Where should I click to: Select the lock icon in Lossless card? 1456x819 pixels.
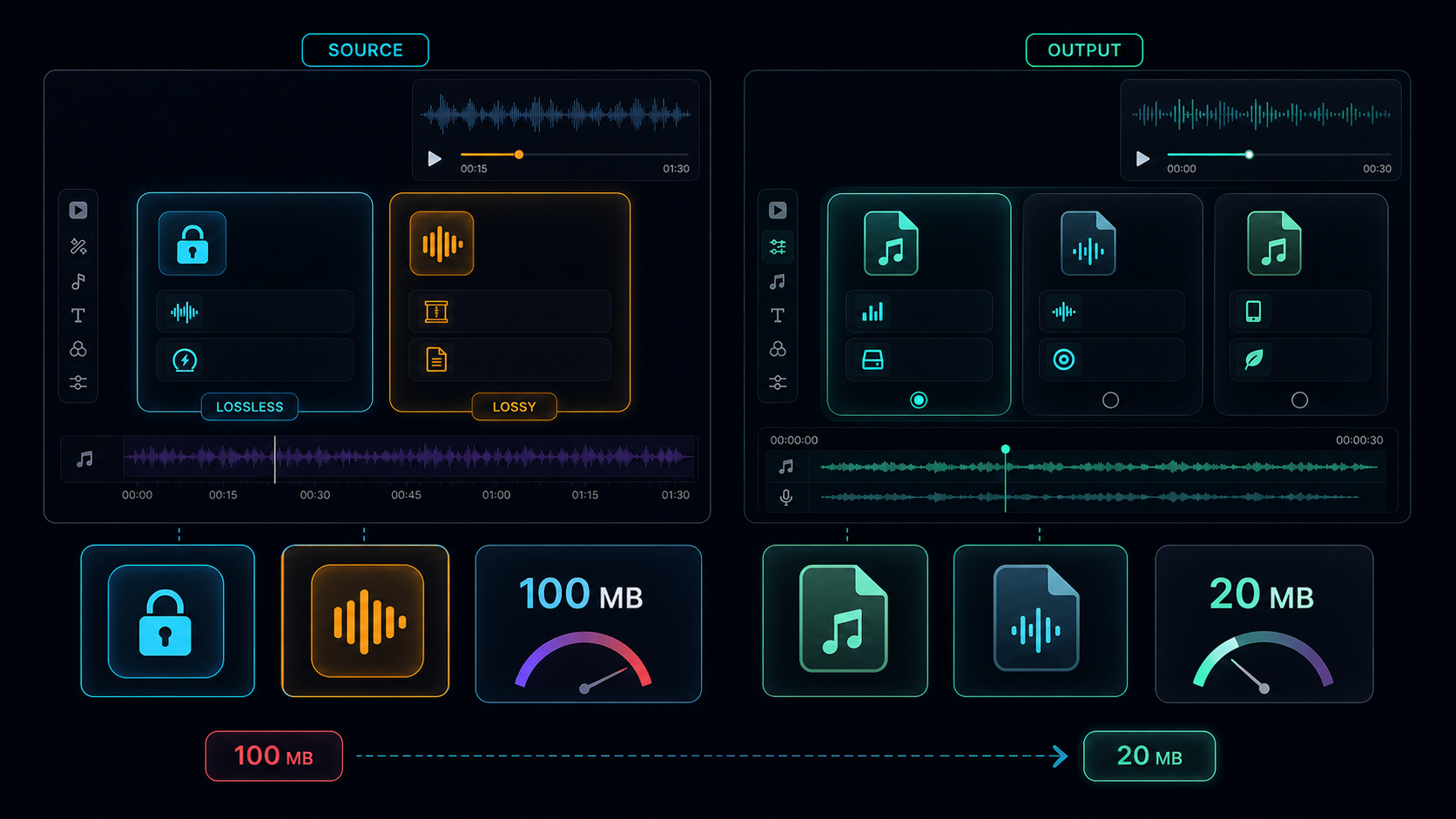click(x=192, y=244)
